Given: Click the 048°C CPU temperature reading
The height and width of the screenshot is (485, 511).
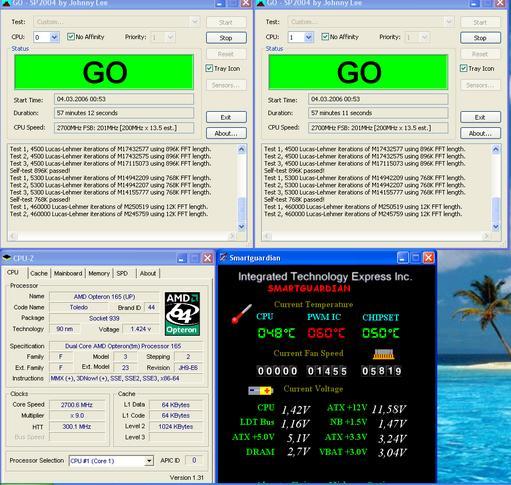Looking at the screenshot, I should [x=276, y=333].
